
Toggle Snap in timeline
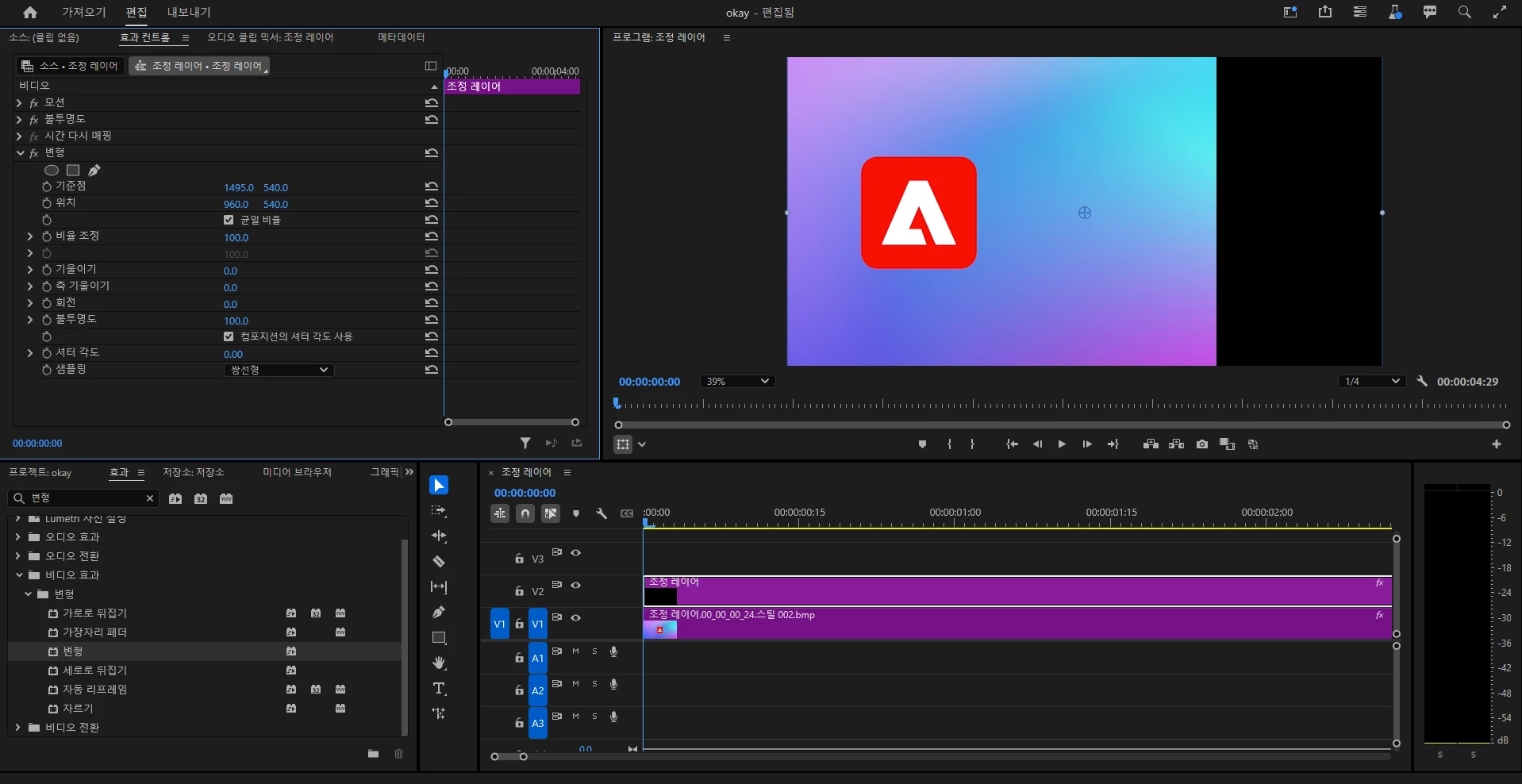pyautogui.click(x=525, y=513)
